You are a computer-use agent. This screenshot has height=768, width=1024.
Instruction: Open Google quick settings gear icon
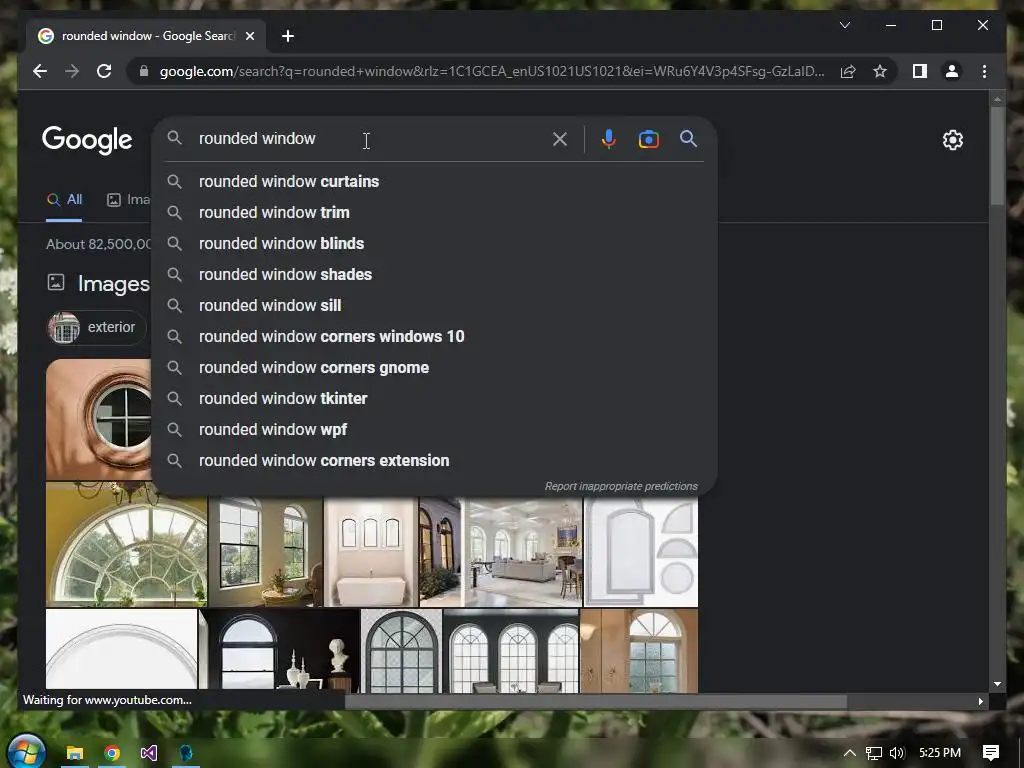pyautogui.click(x=952, y=140)
